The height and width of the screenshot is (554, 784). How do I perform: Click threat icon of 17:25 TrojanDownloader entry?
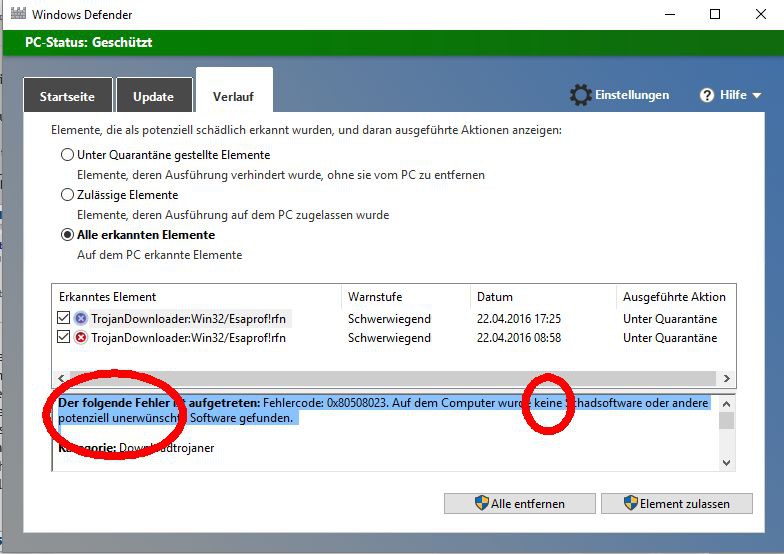click(80, 318)
